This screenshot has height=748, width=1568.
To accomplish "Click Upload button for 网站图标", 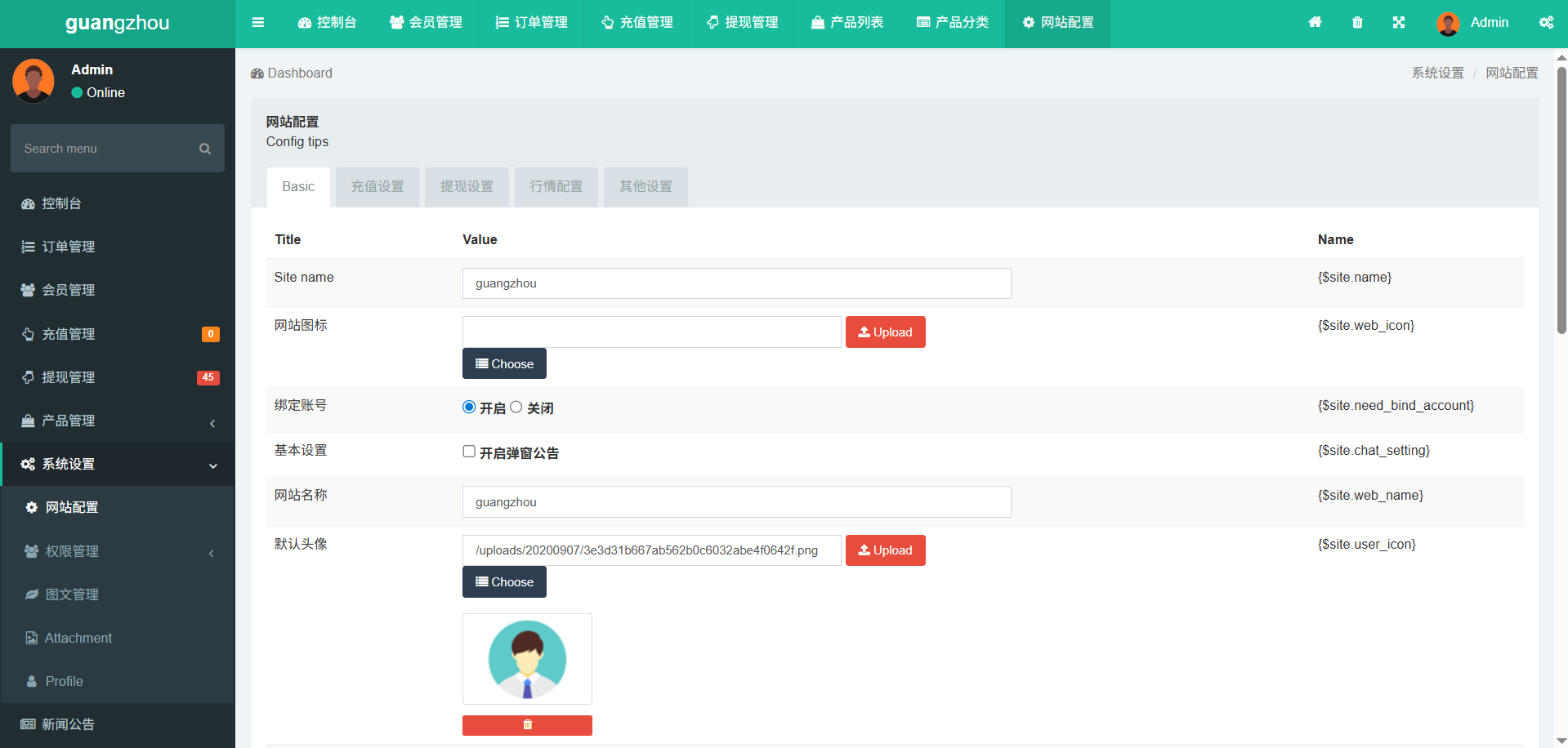I will 885,332.
